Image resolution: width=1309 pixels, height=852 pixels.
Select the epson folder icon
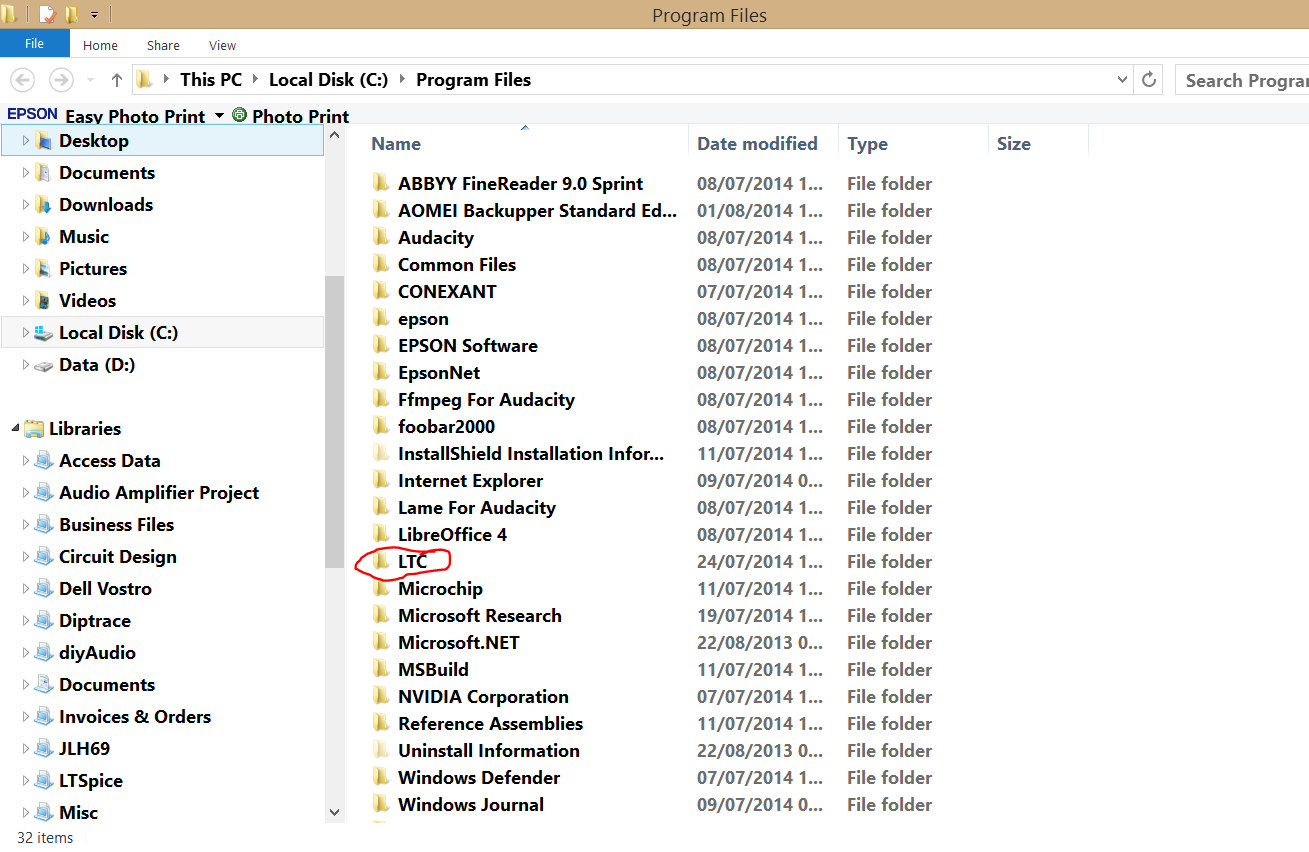click(x=380, y=318)
